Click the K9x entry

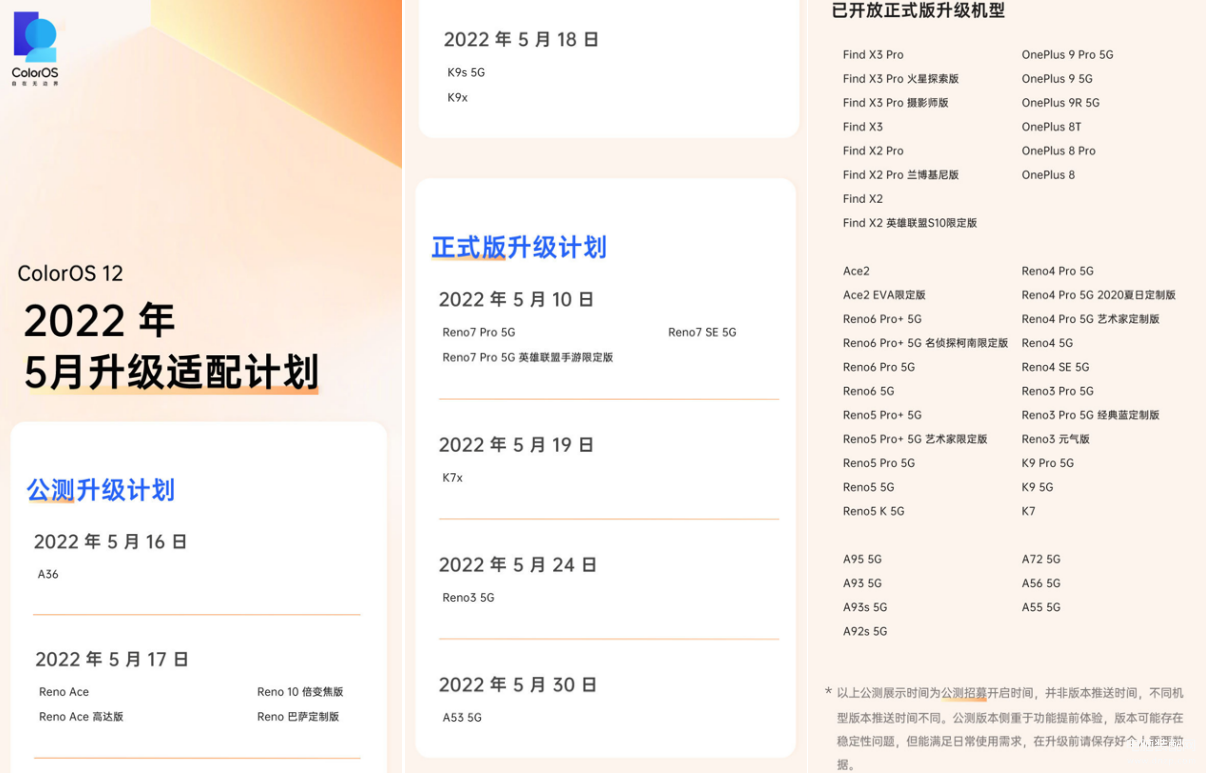(457, 98)
